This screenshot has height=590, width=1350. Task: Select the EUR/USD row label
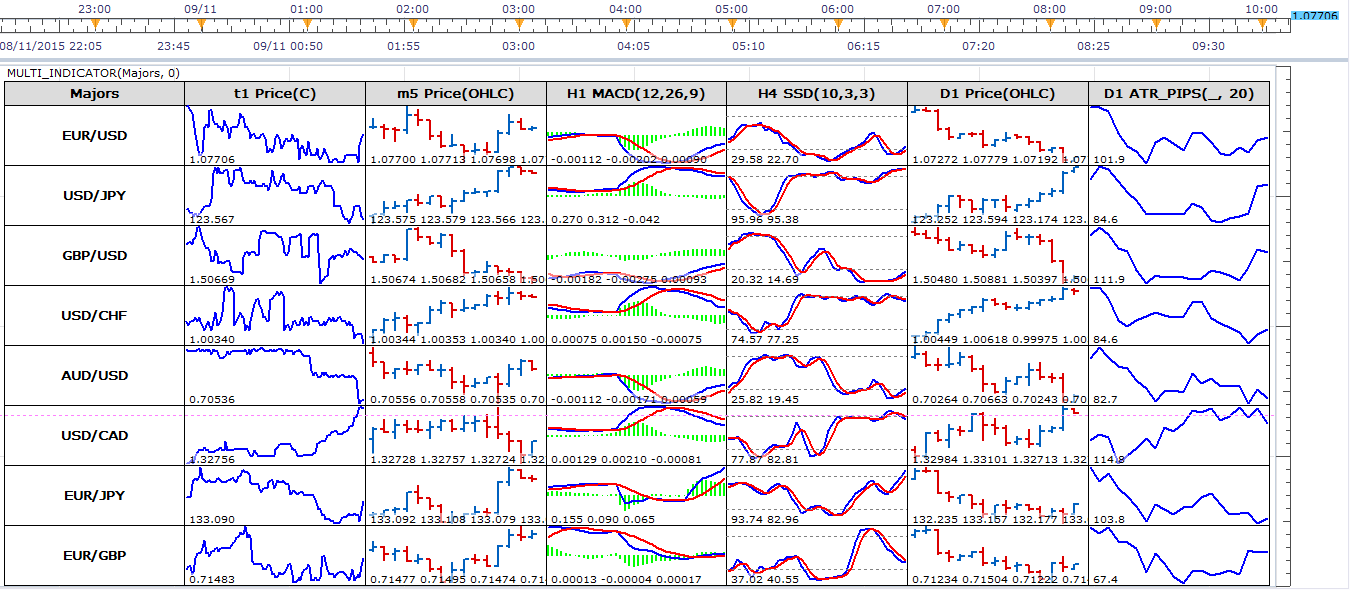(95, 135)
